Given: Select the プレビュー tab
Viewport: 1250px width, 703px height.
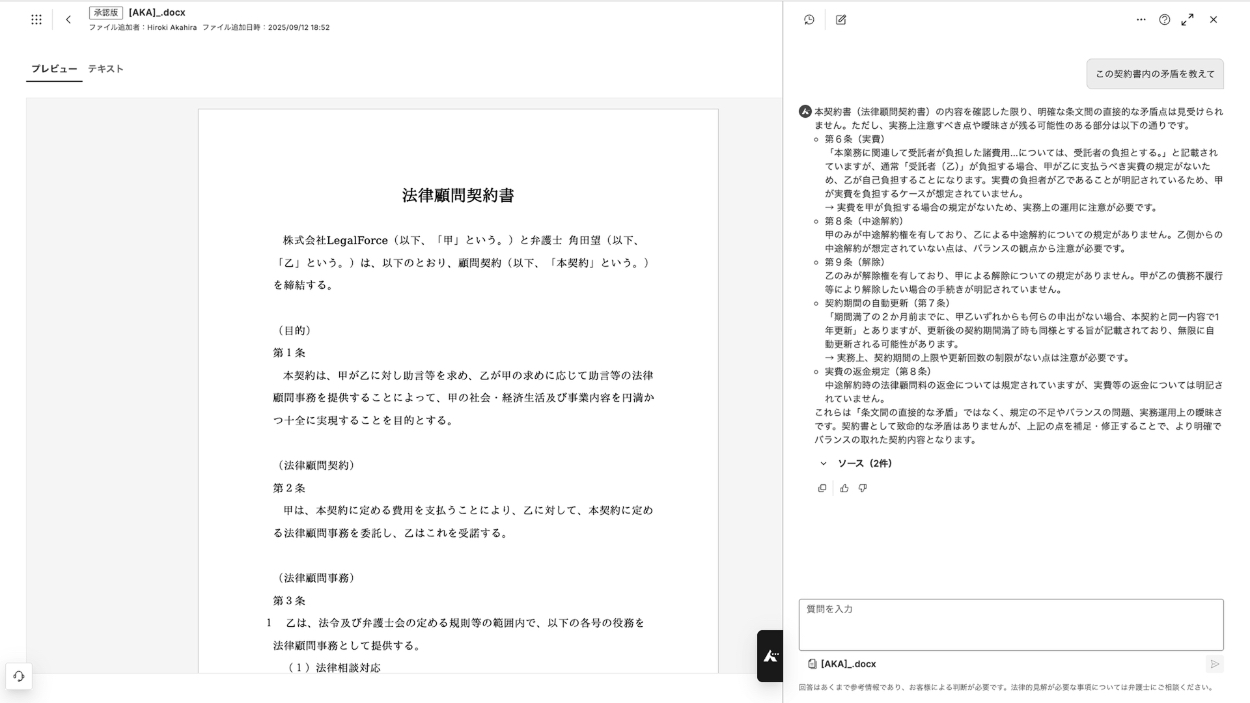Looking at the screenshot, I should coord(54,69).
